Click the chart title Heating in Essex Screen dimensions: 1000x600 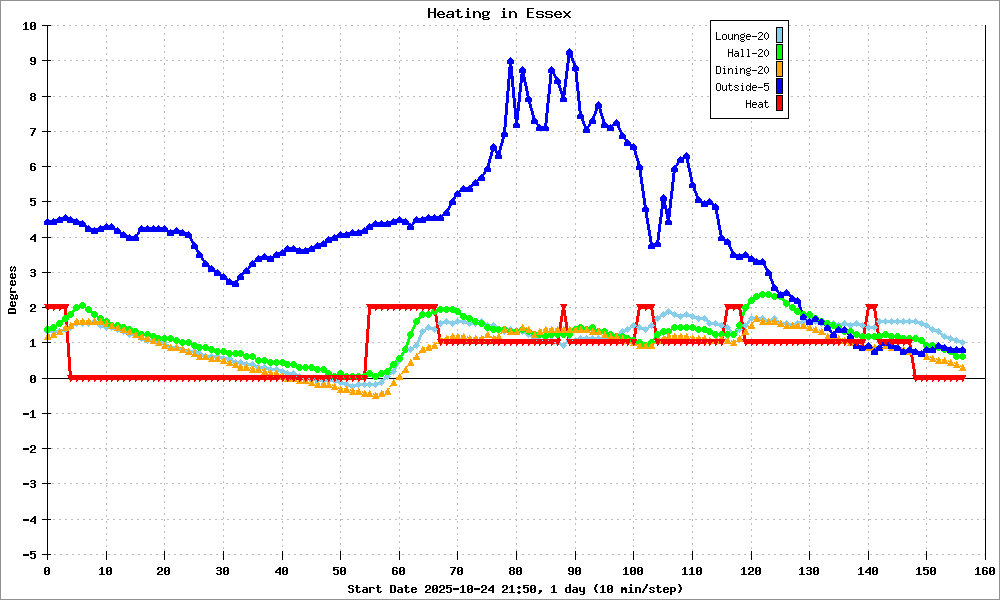pos(499,13)
